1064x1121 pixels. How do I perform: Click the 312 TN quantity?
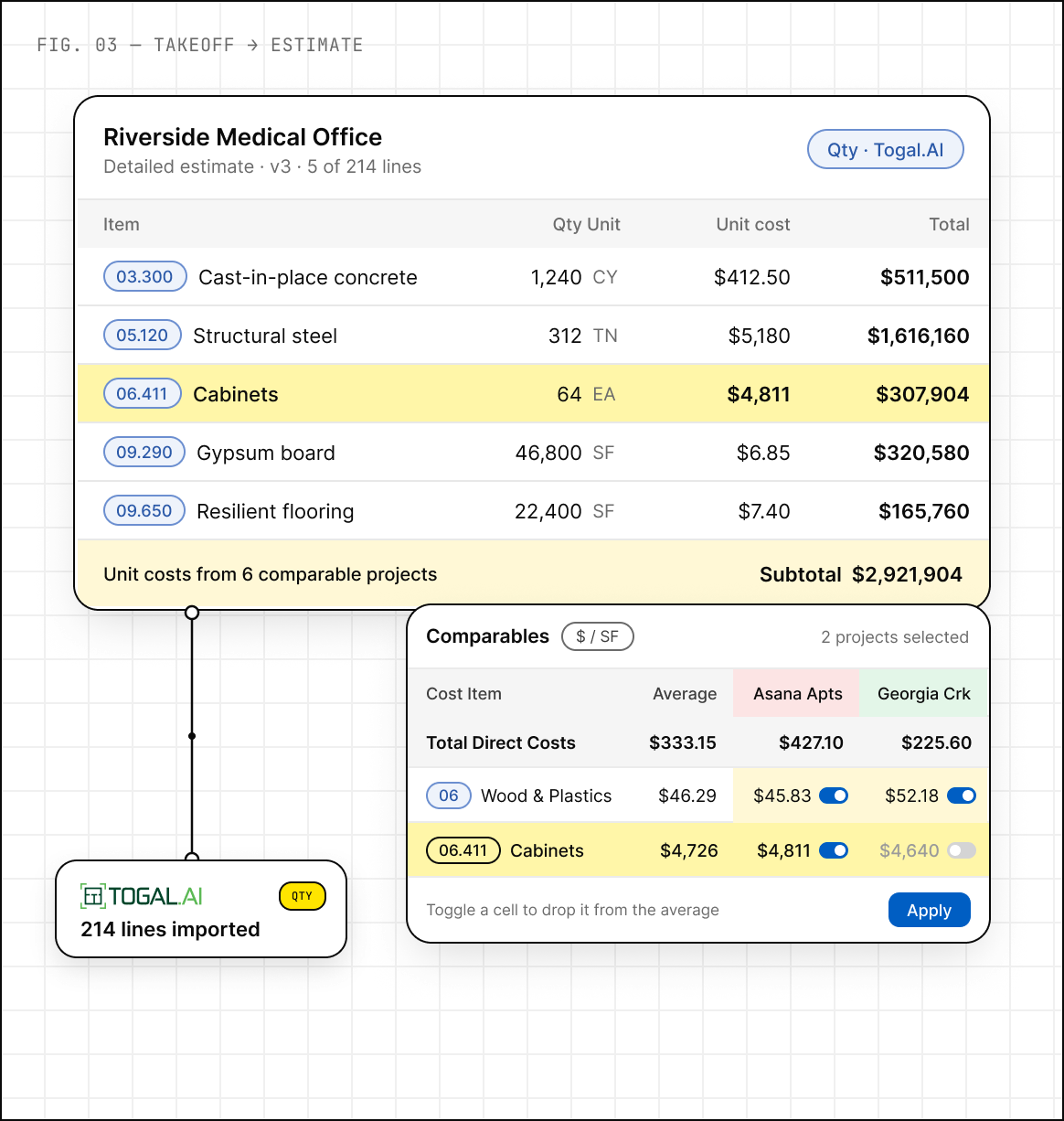(x=583, y=336)
